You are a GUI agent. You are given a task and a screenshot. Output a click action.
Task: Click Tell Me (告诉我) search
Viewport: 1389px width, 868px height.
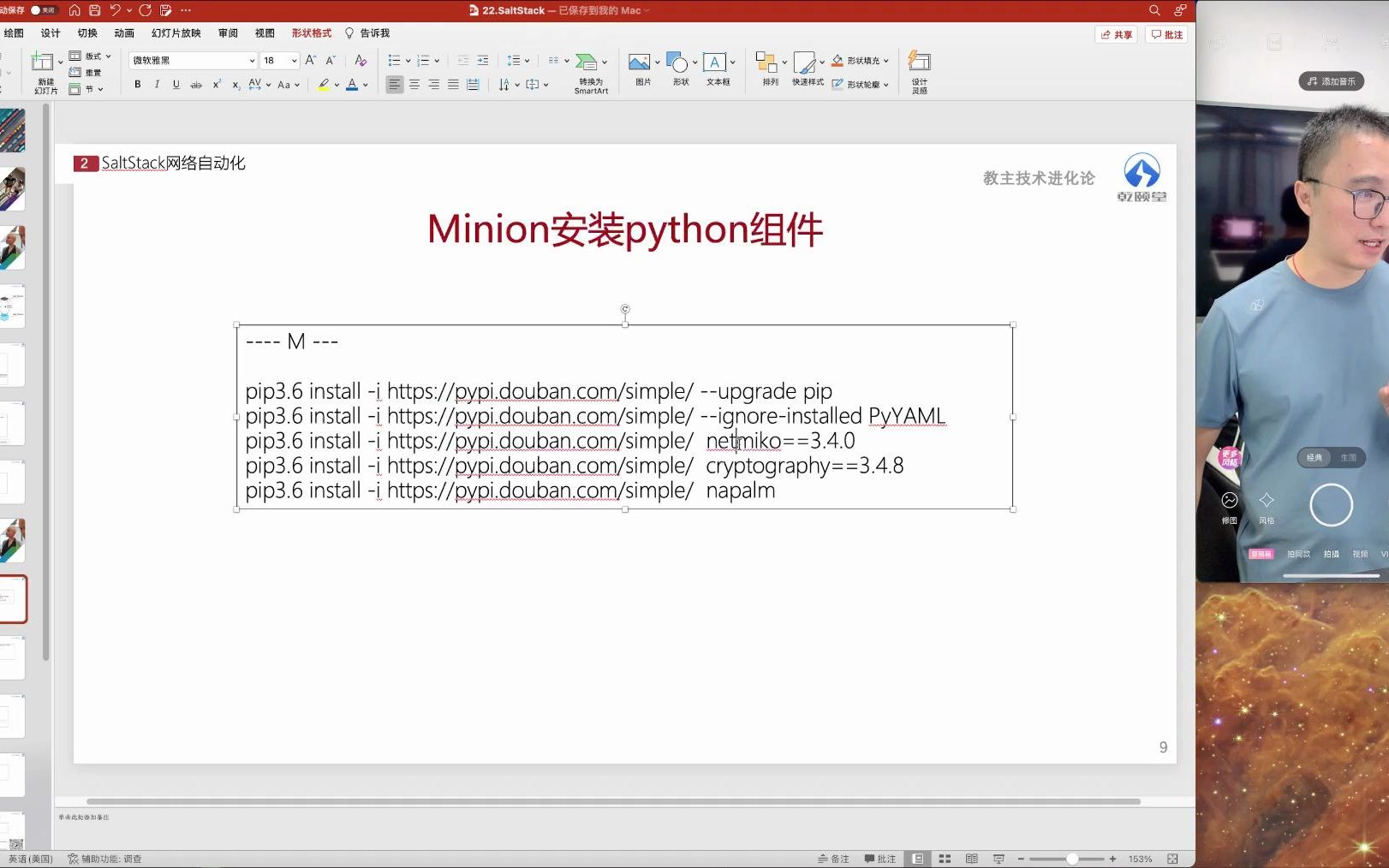[367, 33]
